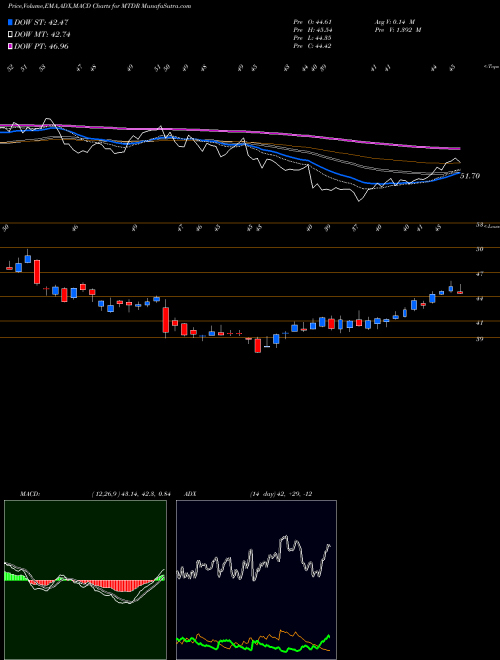This screenshot has height=660, width=500.
Task: Click the 50 price level axis label
Action: point(479,249)
